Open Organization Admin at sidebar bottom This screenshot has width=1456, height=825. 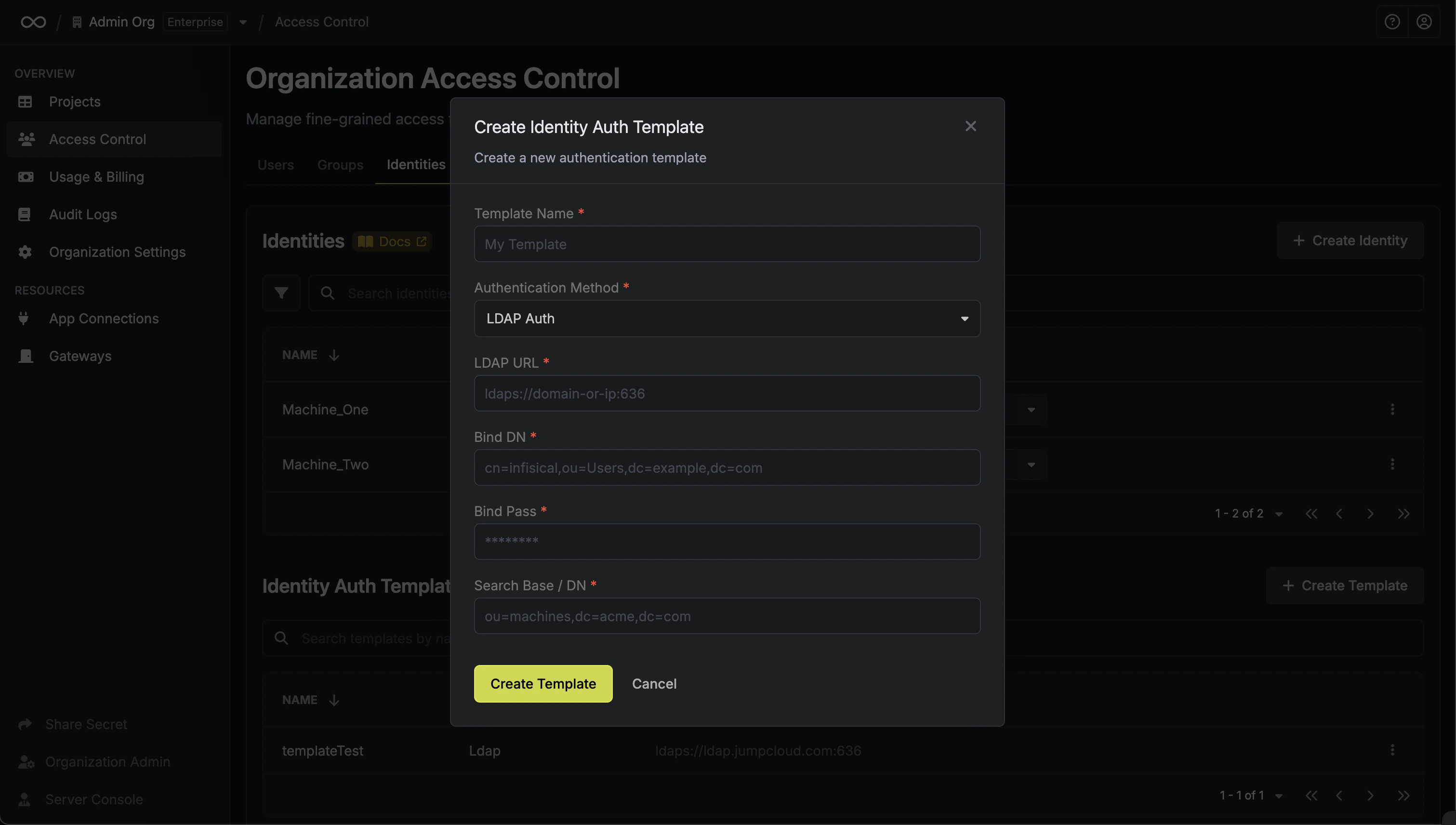(x=107, y=762)
